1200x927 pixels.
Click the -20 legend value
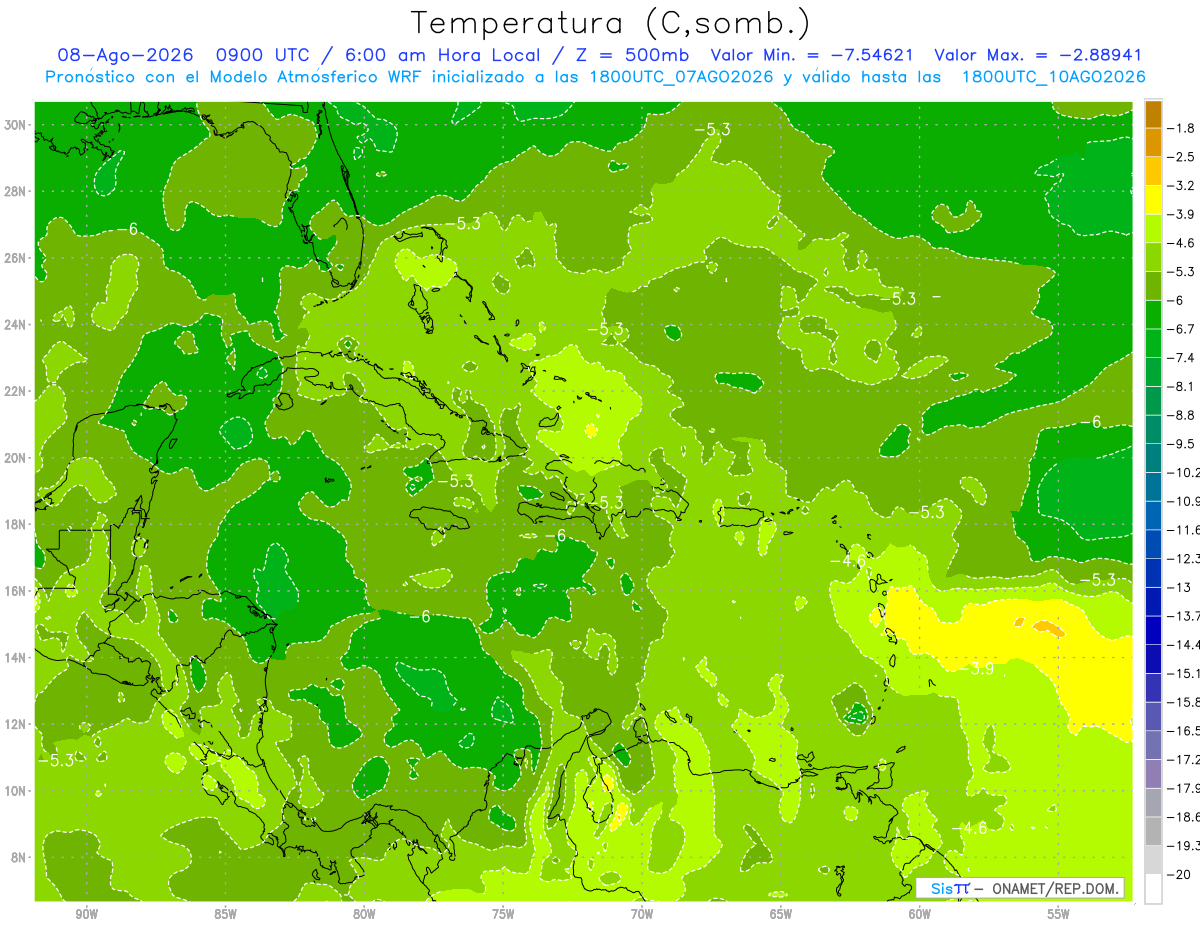pos(1179,874)
